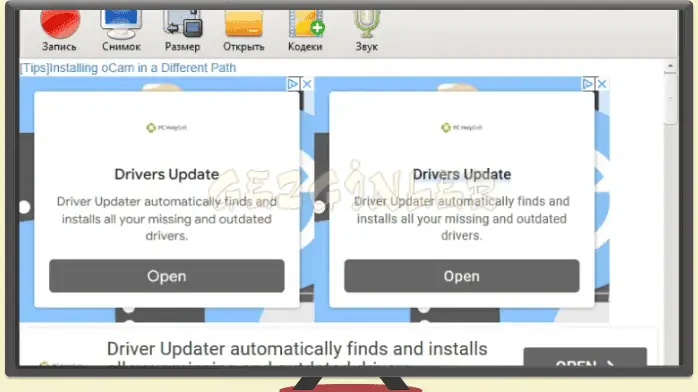Open recordings folder via Открыть
This screenshot has height=392, width=698.
(243, 31)
